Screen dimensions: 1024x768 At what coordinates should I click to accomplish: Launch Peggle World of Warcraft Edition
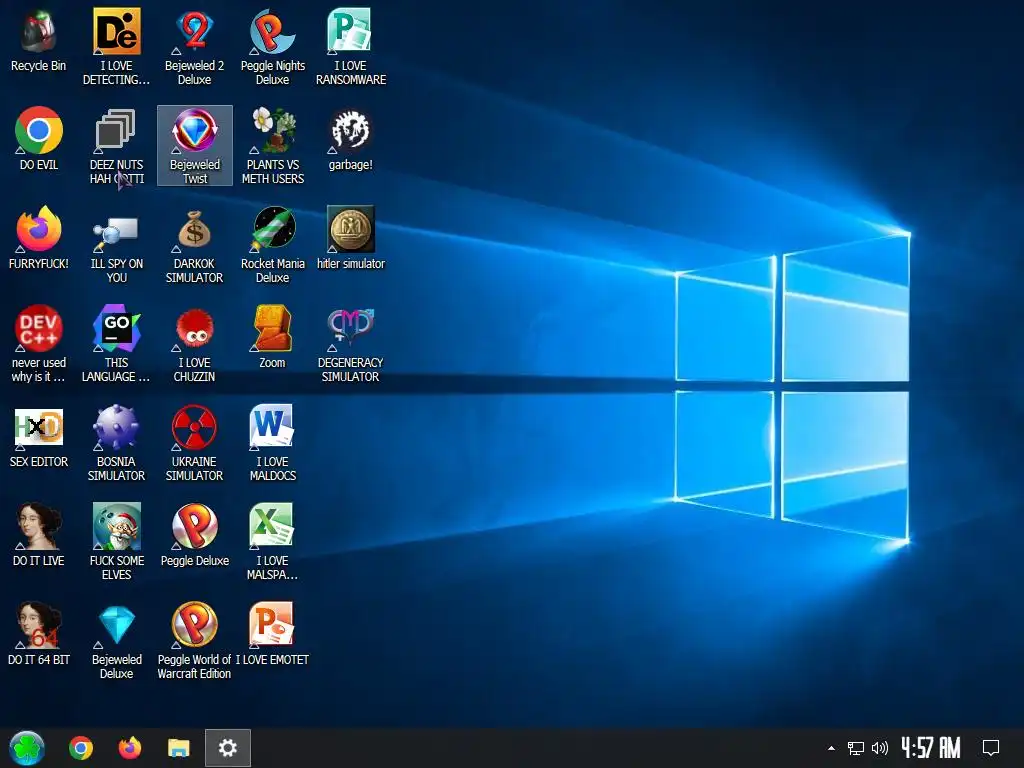(x=195, y=641)
